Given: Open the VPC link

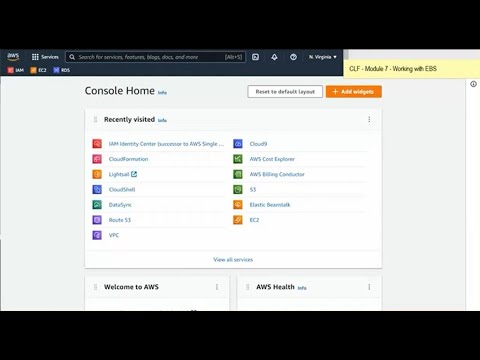Looking at the screenshot, I should click(x=114, y=235).
